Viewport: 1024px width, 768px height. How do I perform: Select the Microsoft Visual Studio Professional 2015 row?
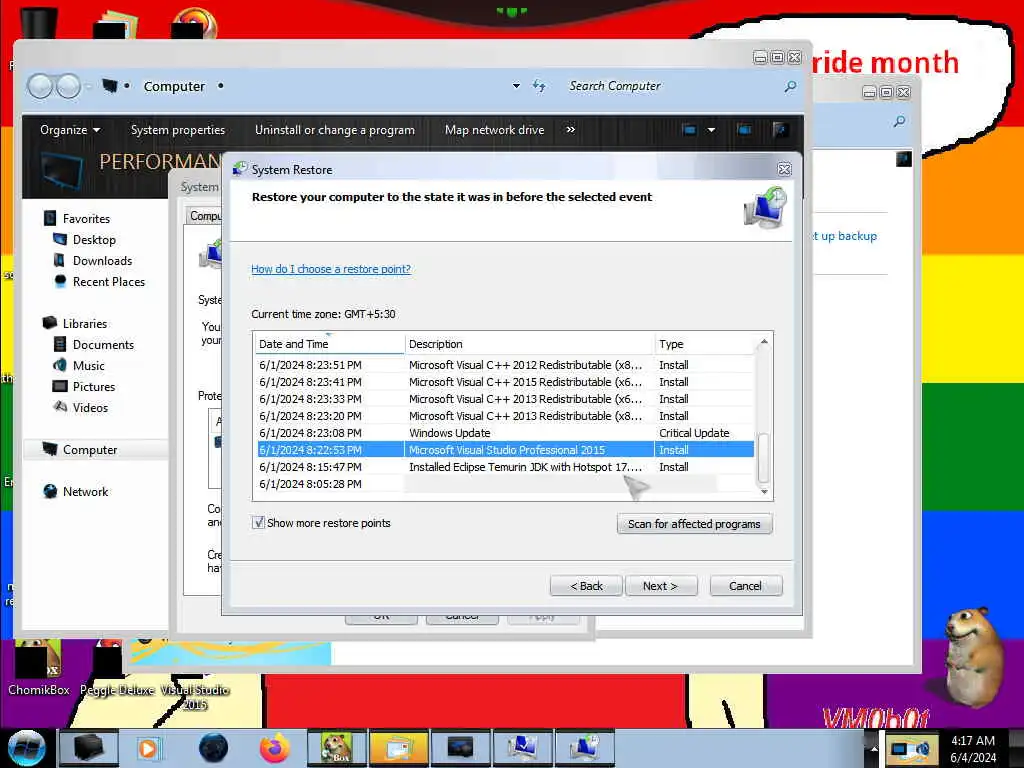point(504,450)
